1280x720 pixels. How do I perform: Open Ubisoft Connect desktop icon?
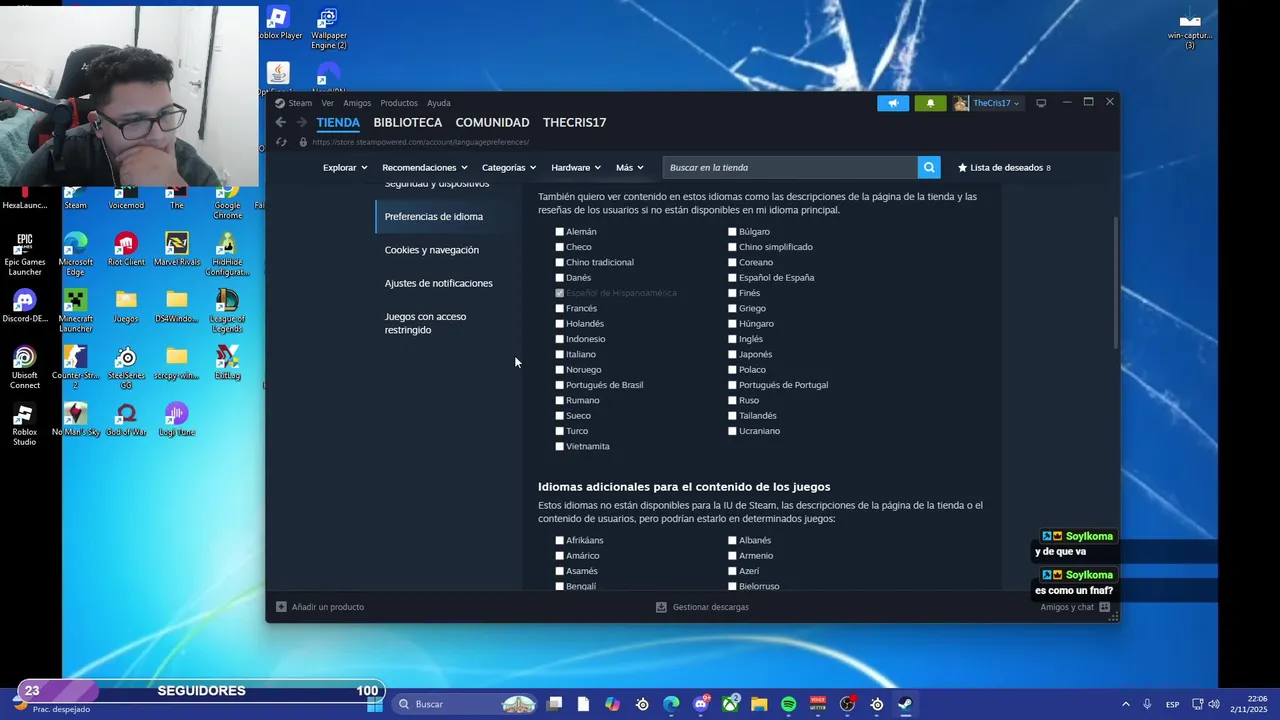[x=25, y=368]
